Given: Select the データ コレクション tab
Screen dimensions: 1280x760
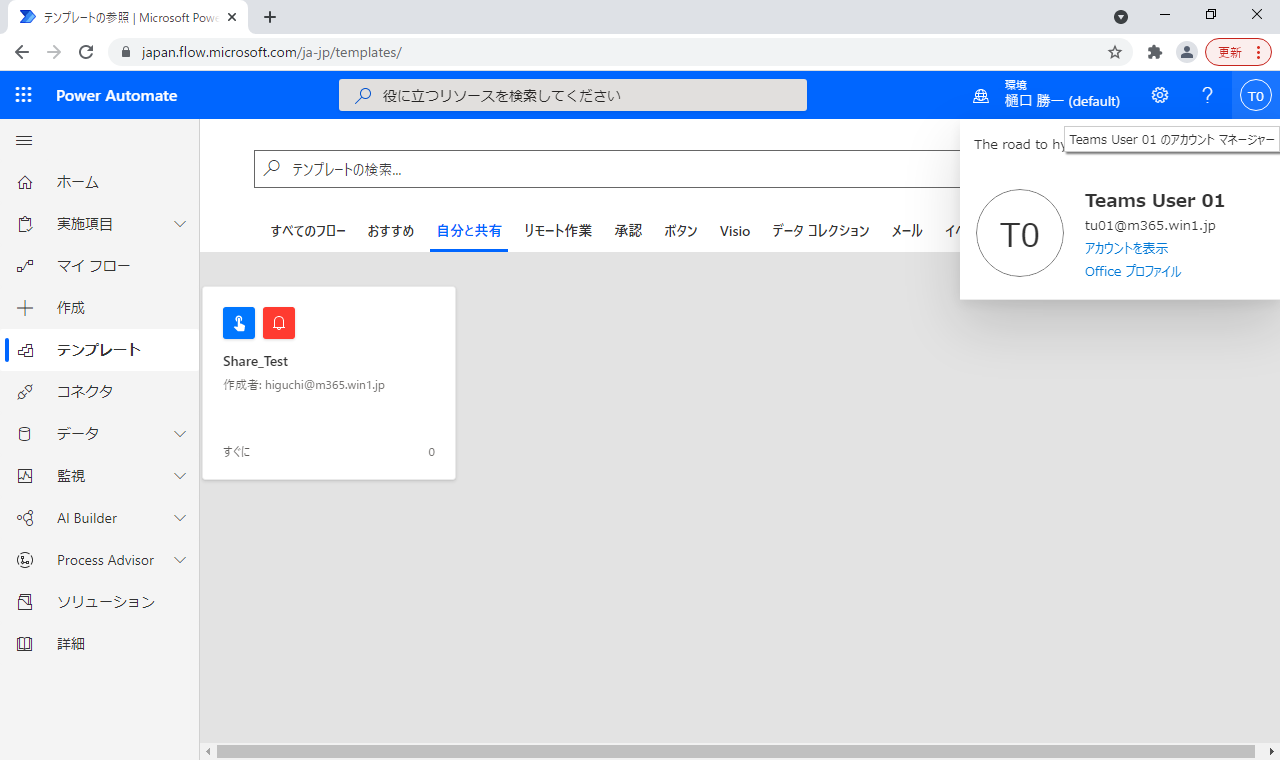Looking at the screenshot, I should click(821, 231).
